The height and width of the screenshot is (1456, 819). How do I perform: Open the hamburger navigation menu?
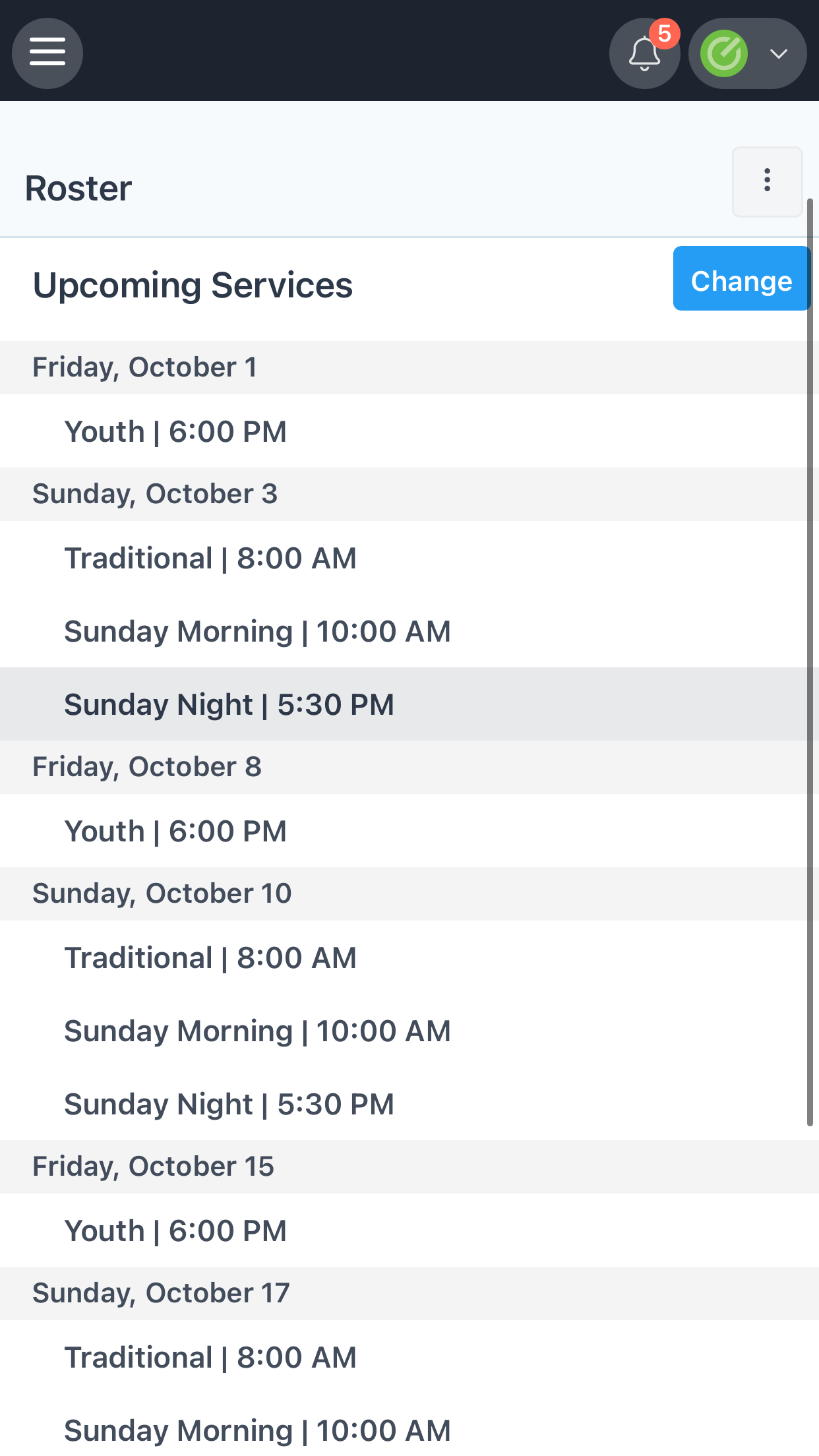coord(47,53)
